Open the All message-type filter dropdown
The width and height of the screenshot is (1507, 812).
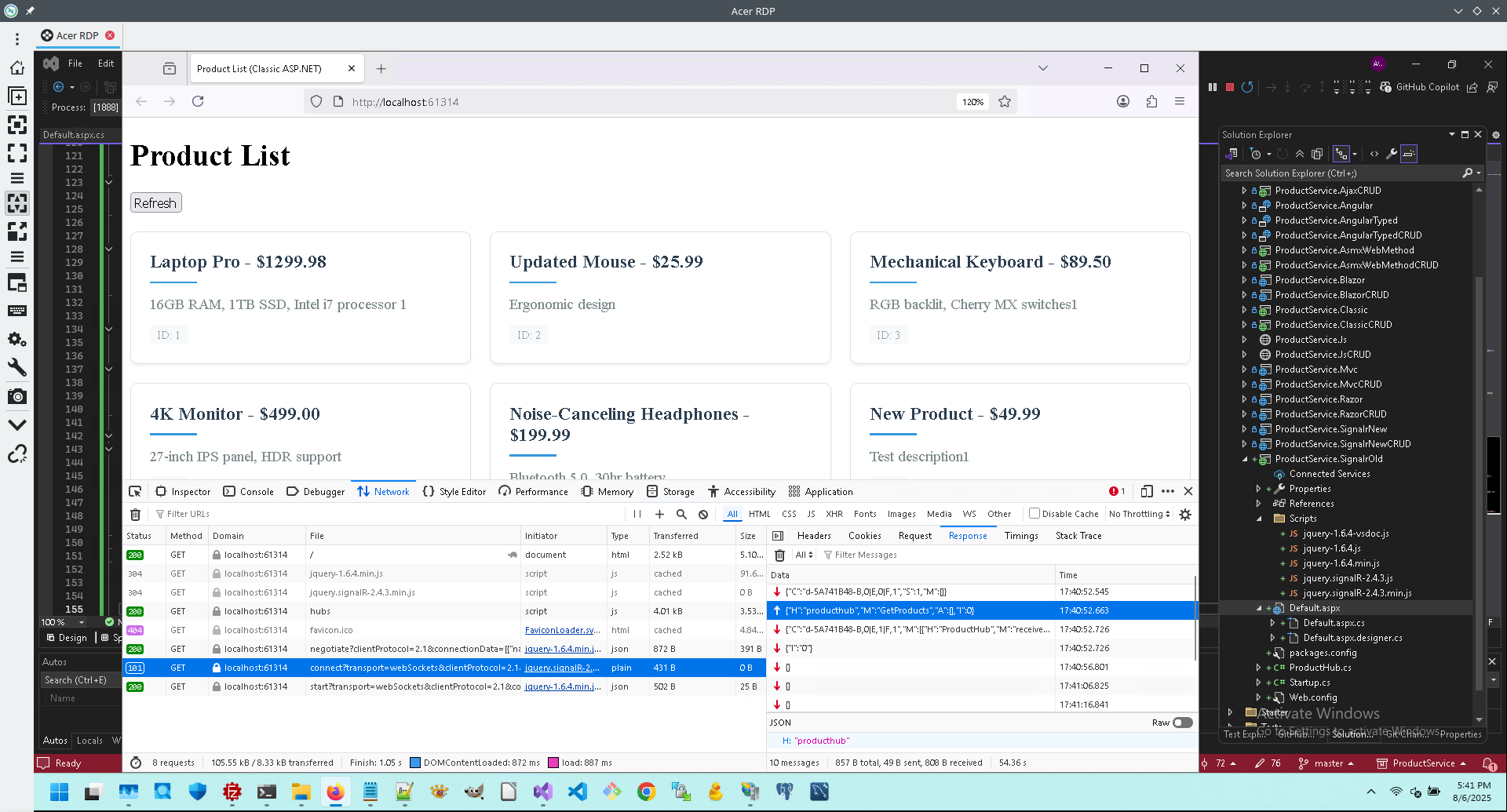click(804, 555)
